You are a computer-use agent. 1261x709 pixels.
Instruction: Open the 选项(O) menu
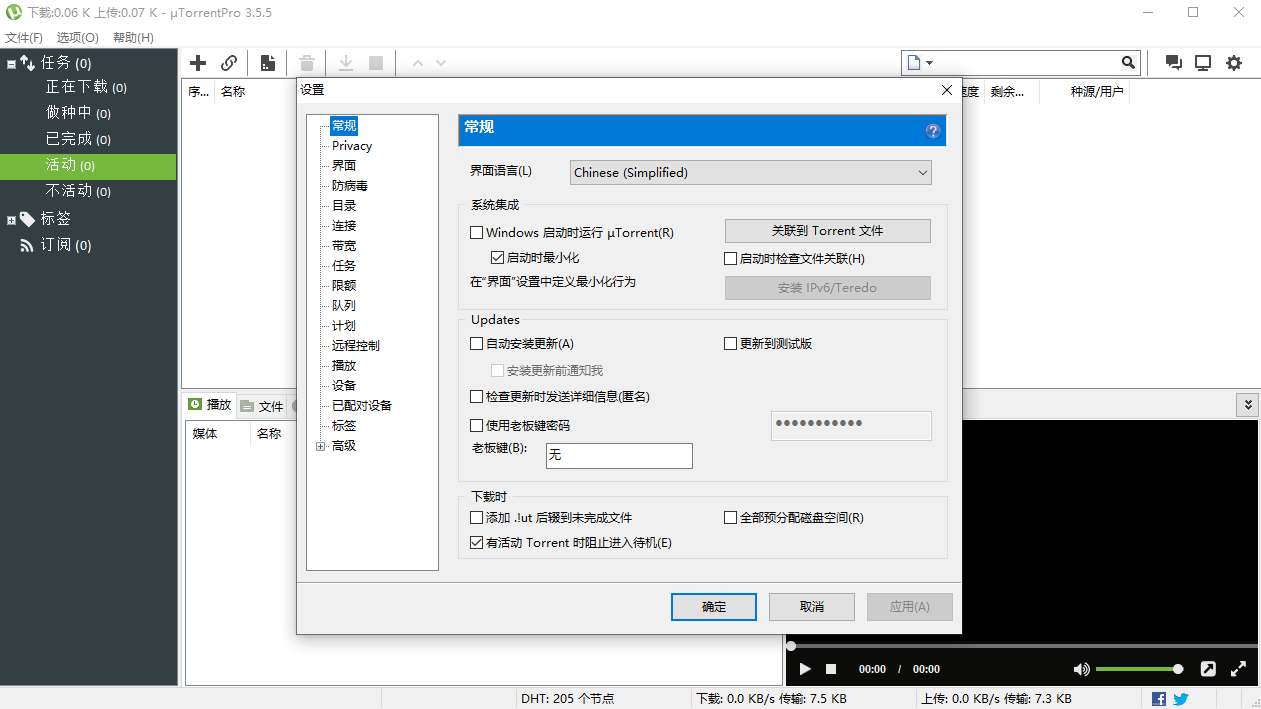[x=77, y=37]
